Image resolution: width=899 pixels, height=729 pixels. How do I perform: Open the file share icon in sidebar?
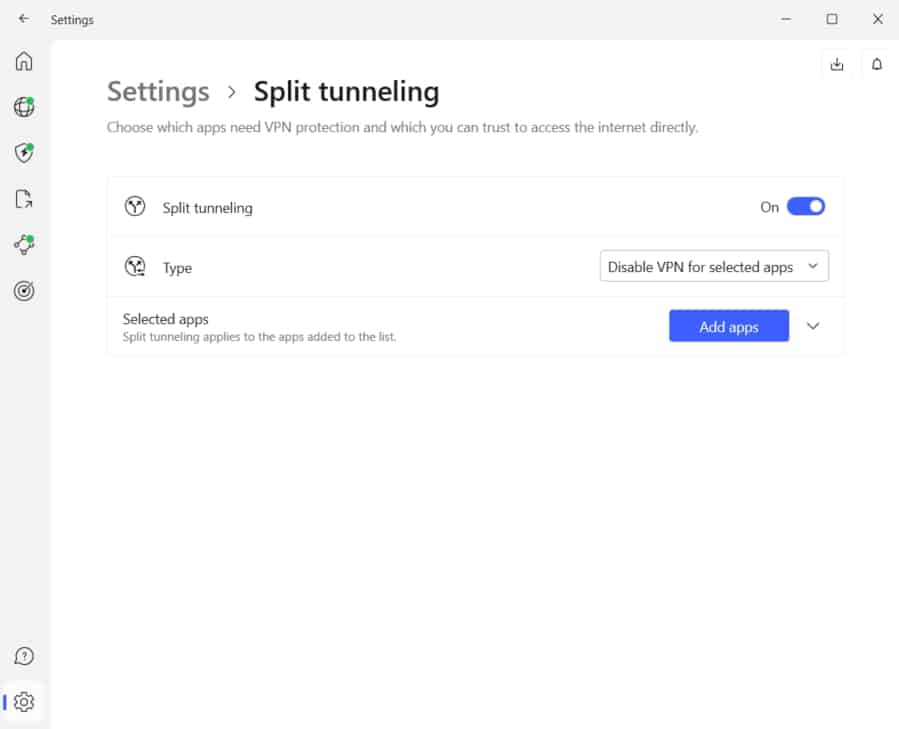(x=24, y=198)
